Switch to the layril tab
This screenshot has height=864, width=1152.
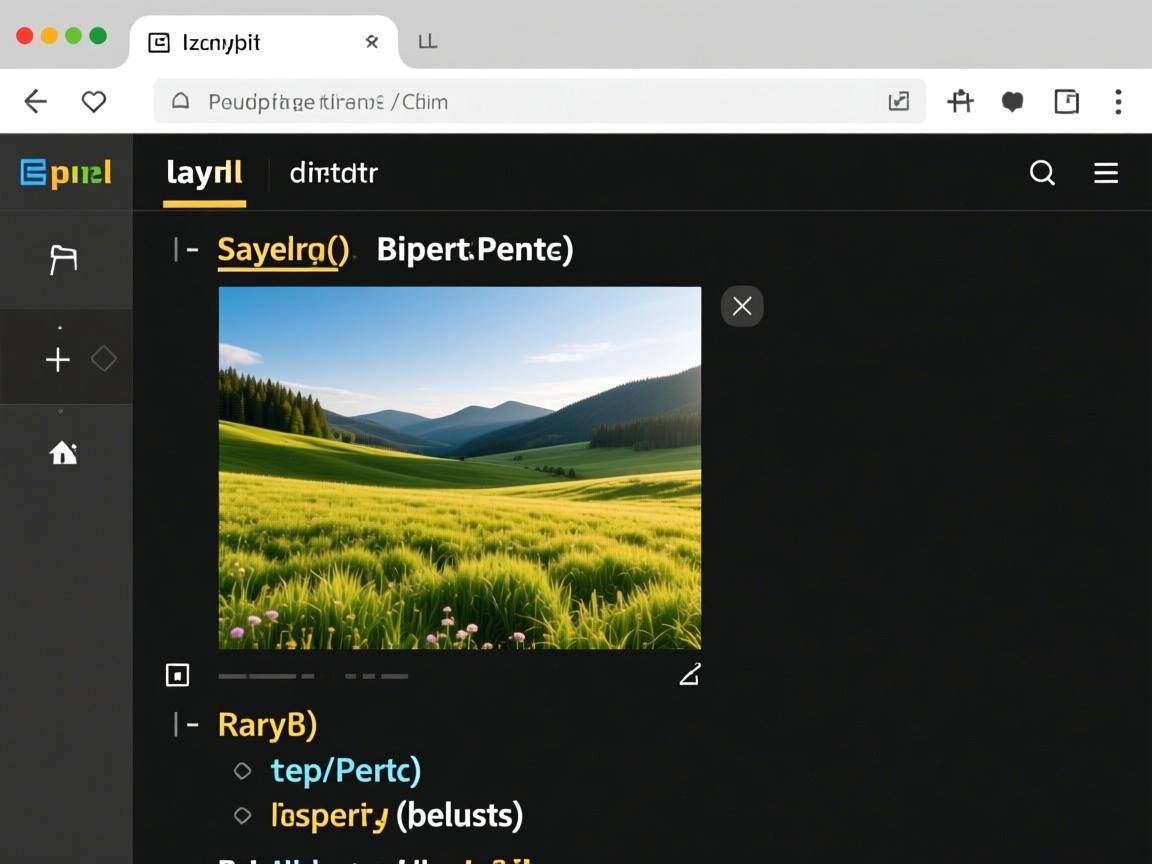coord(204,173)
